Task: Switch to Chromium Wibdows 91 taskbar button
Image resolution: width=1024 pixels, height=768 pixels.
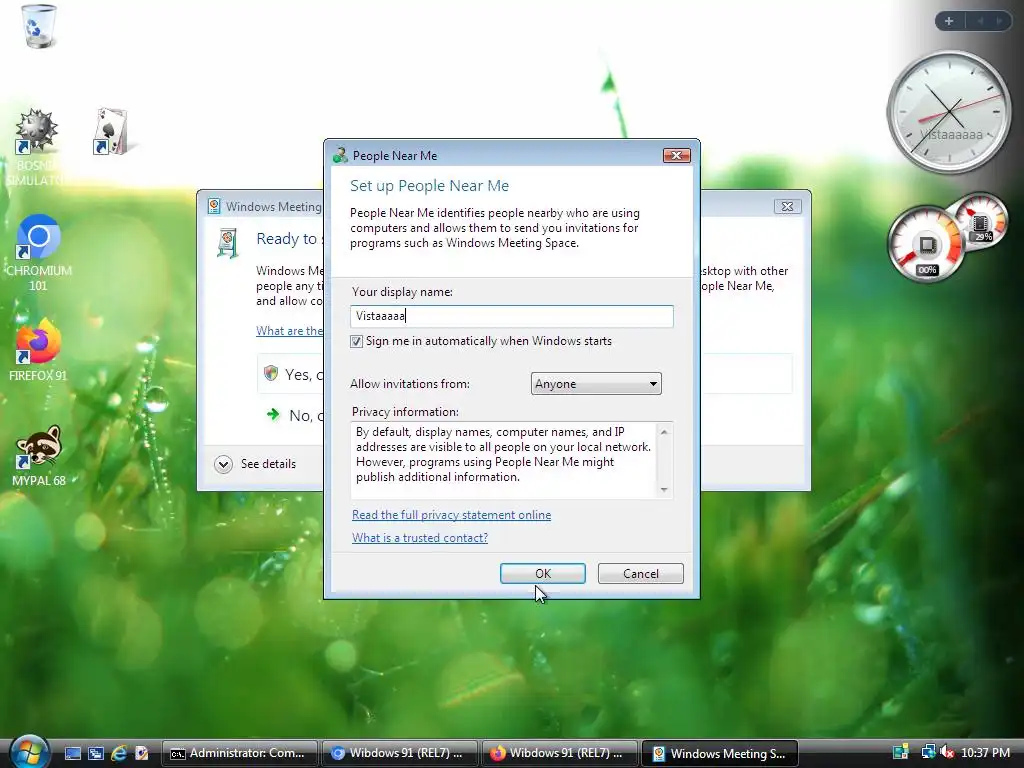Action: click(400, 753)
